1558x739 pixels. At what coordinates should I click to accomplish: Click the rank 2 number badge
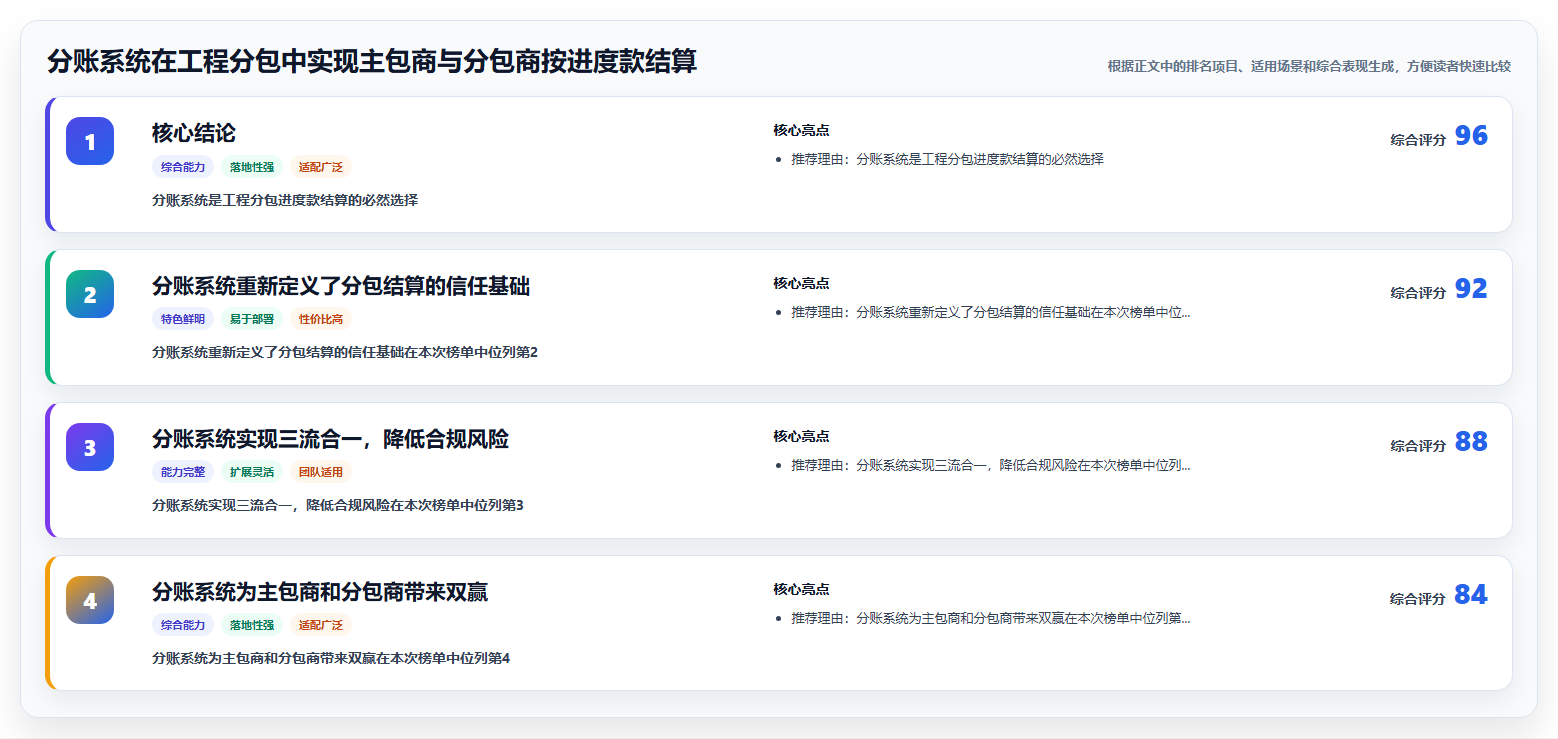(90, 294)
